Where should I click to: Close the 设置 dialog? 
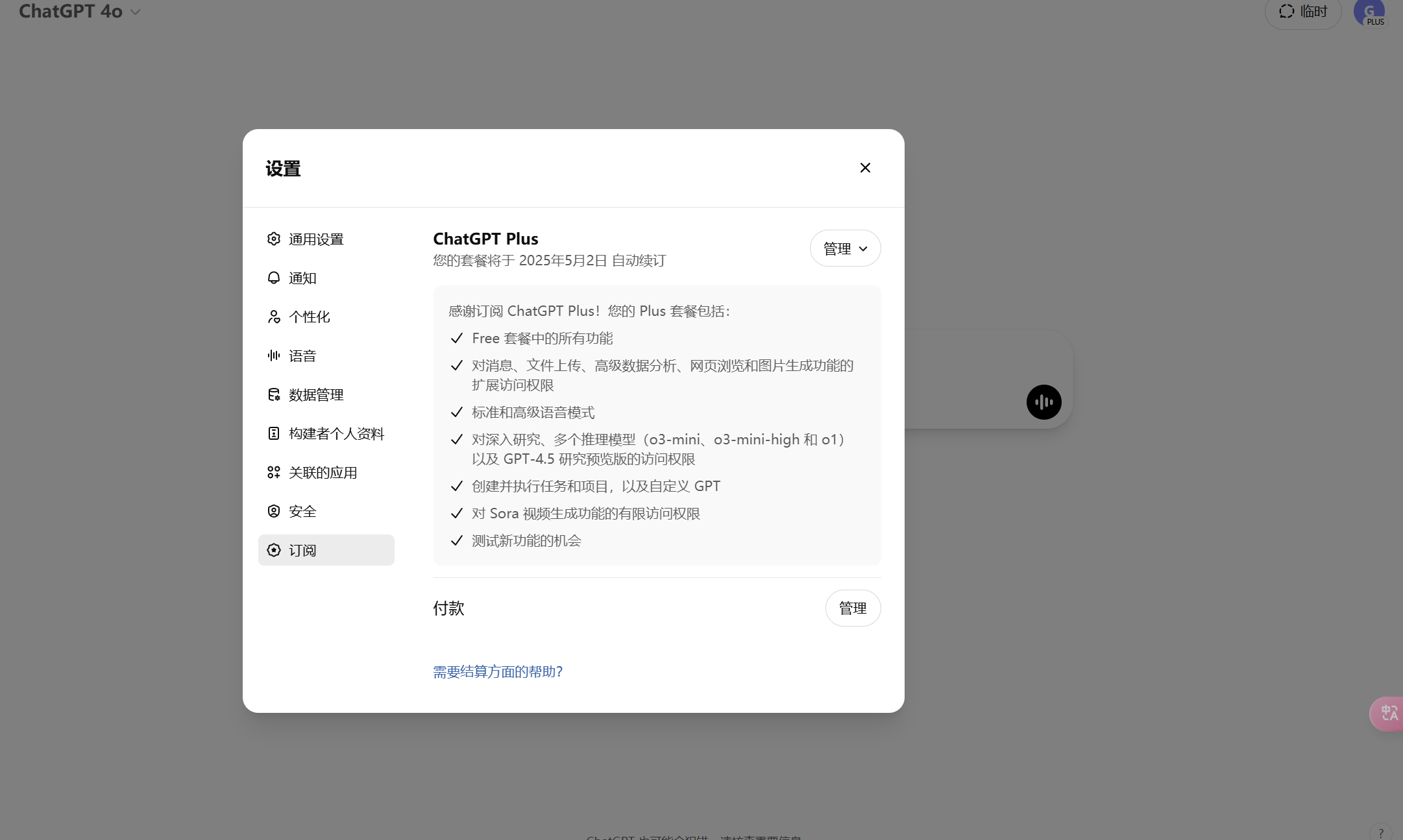pos(865,168)
